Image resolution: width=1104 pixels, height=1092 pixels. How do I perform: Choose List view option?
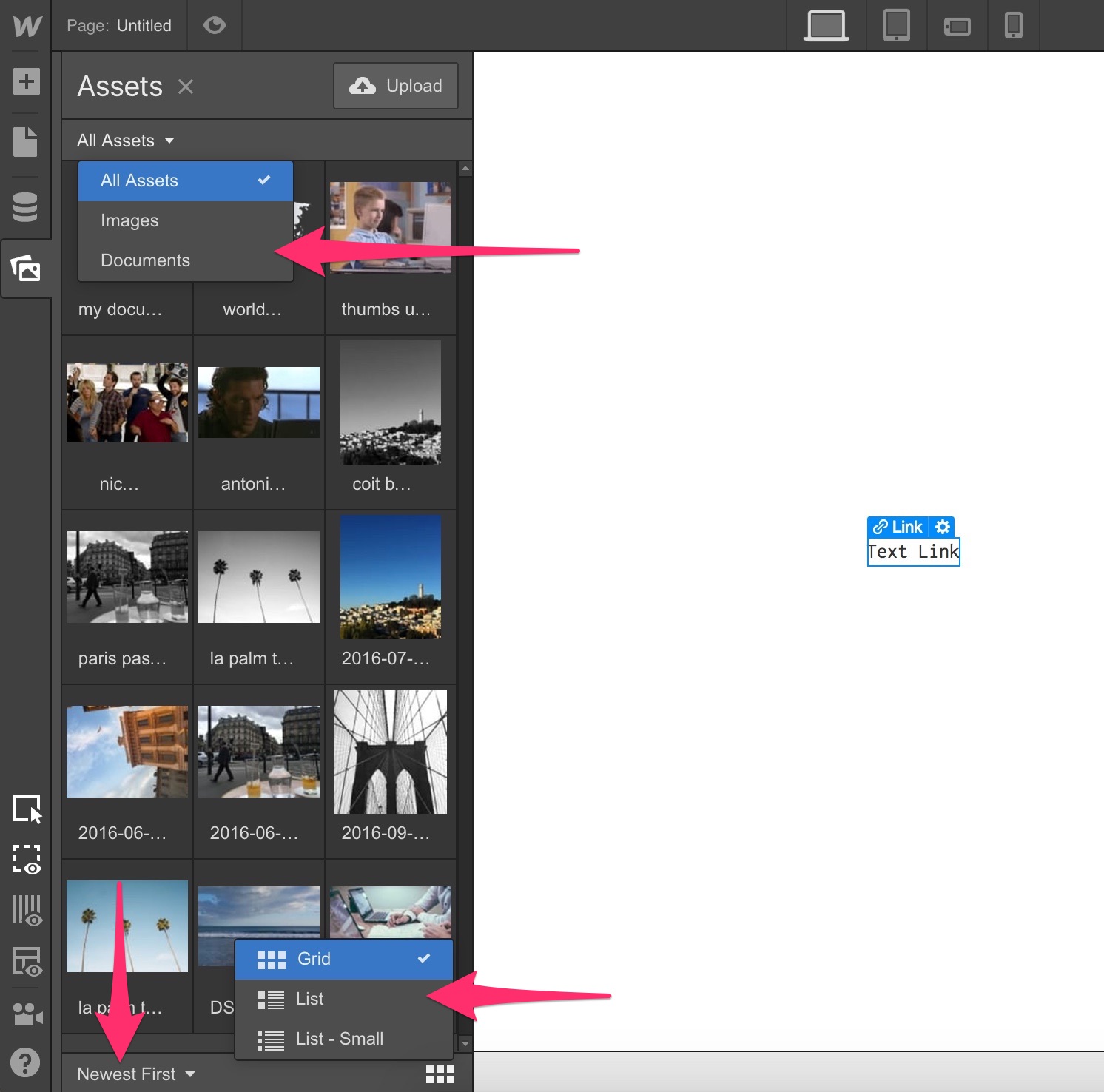pos(344,999)
